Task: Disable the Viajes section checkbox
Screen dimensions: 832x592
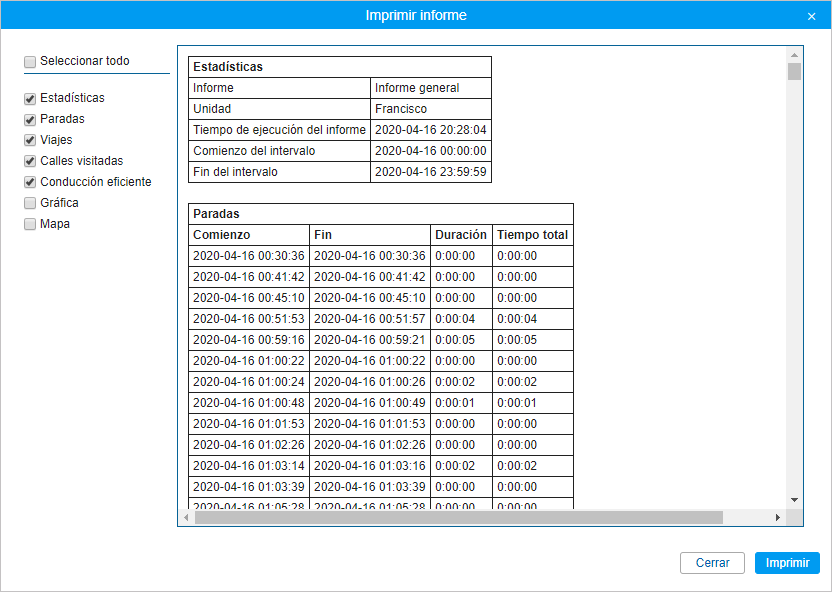Action: click(x=30, y=141)
